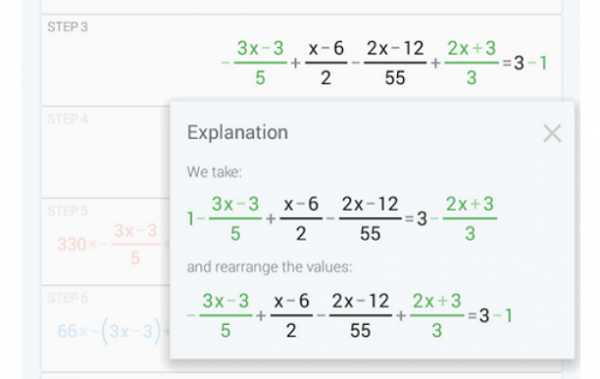Select the faded STEP 6 label
Viewport: 600px width, 379px height.
click(x=68, y=298)
